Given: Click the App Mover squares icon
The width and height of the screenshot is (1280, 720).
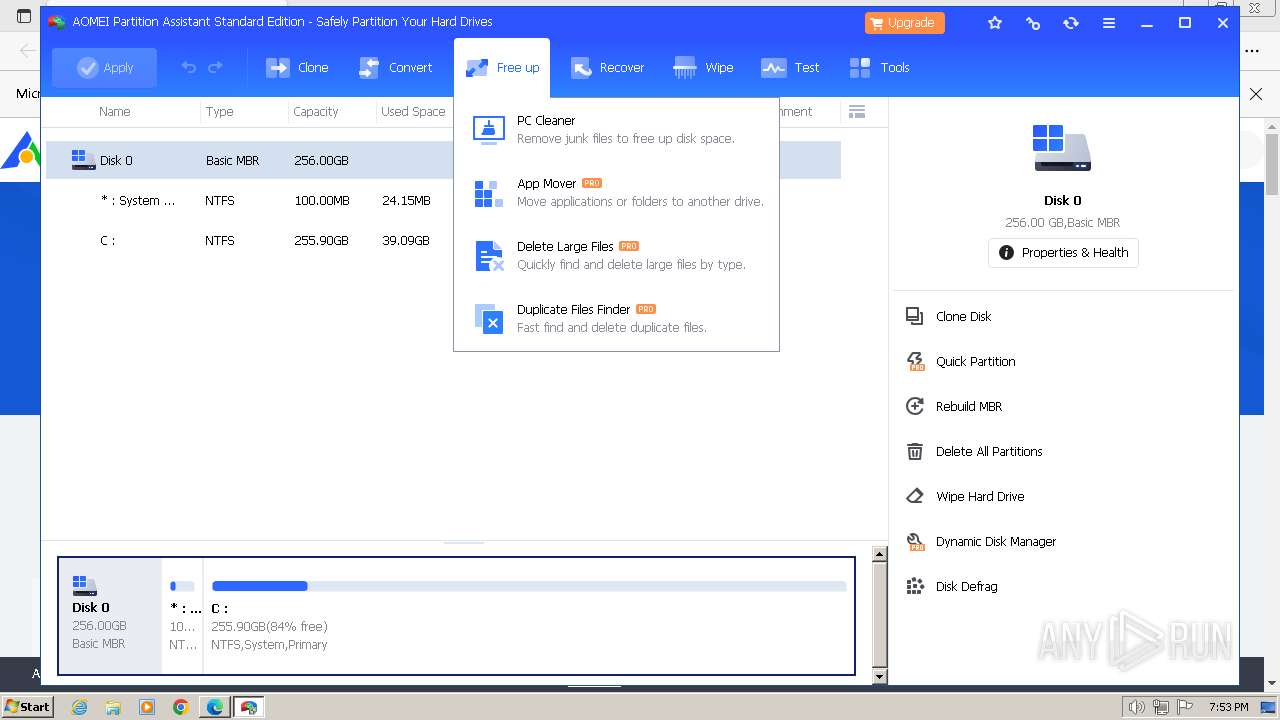Looking at the screenshot, I should (489, 193).
